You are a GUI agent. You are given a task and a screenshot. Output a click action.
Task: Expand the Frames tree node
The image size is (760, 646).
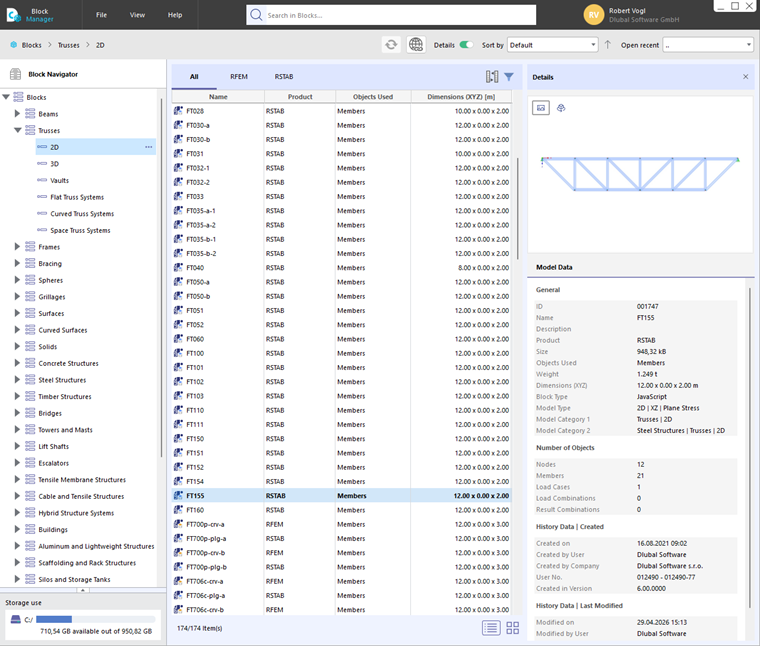pyautogui.click(x=17, y=247)
